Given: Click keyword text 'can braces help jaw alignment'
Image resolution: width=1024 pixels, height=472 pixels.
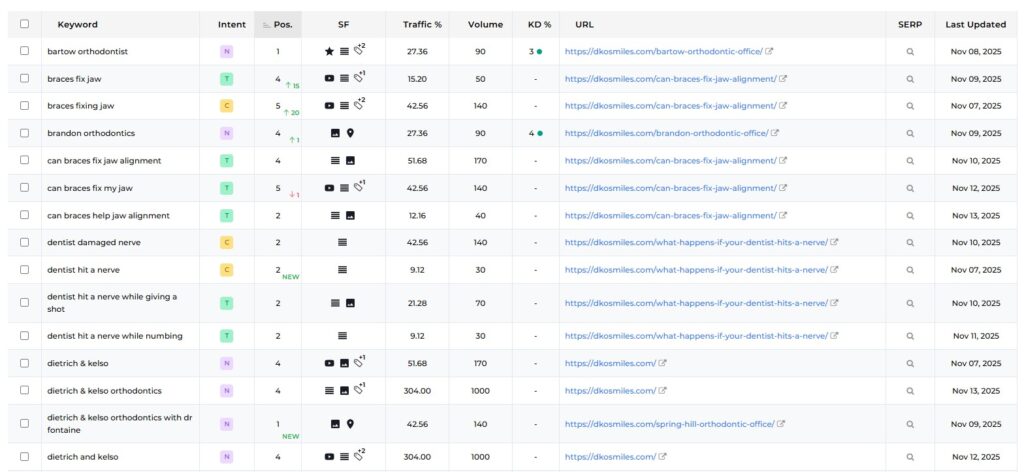Looking at the screenshot, I should pos(108,215).
